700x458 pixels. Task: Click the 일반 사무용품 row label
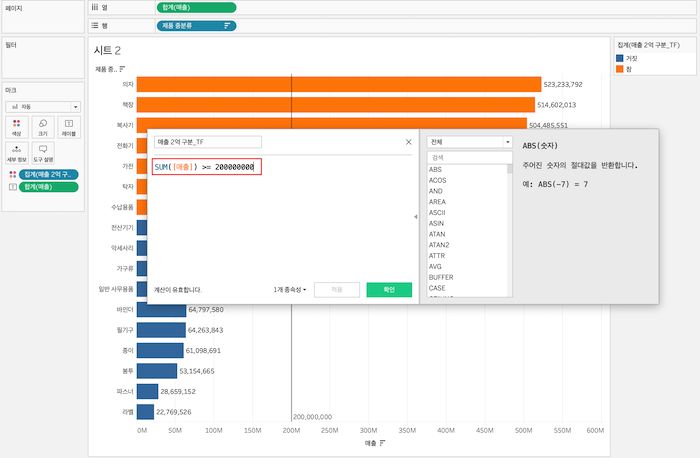point(116,289)
